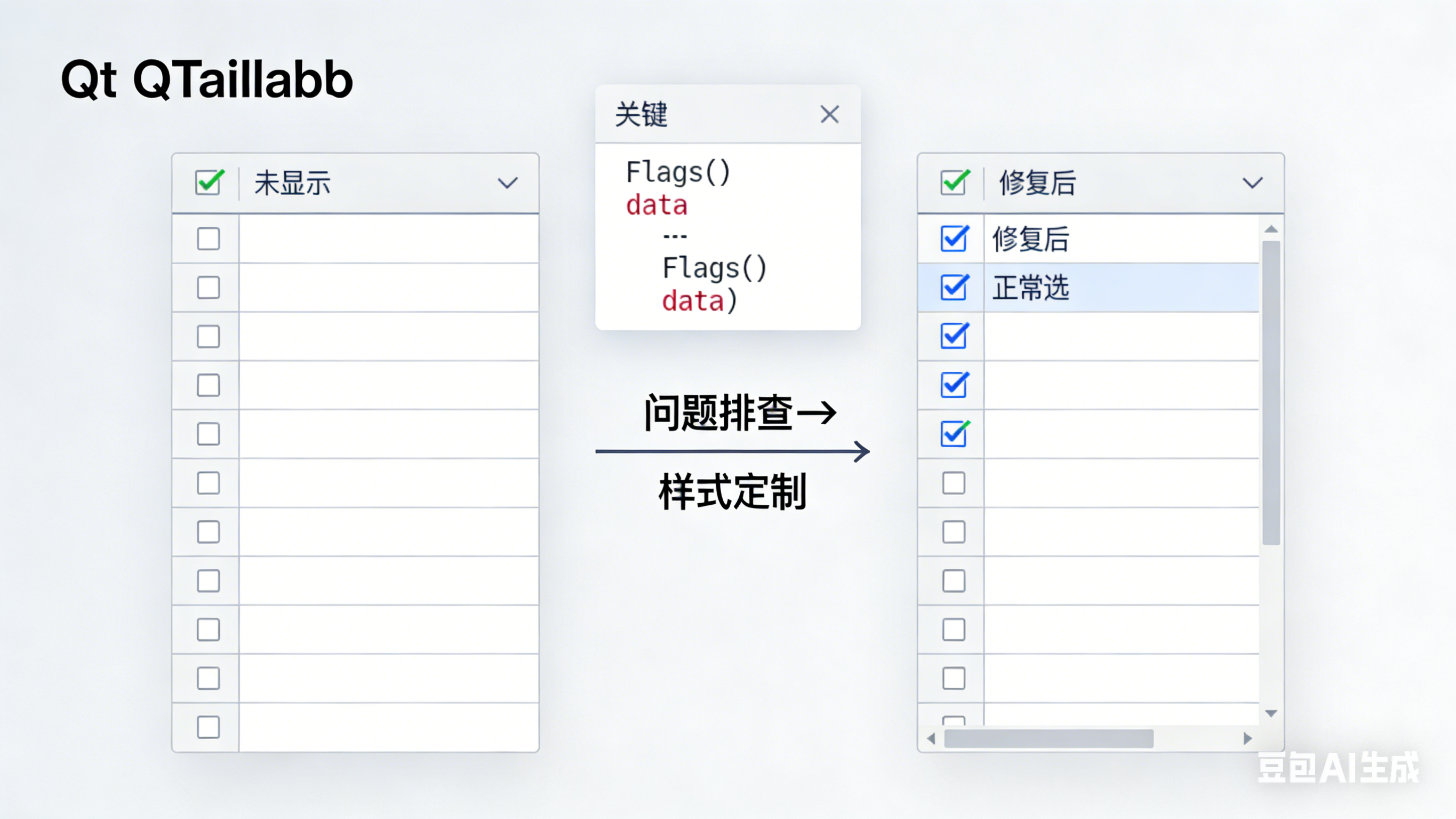
Task: Click the horizontal scrollbar thumb
Action: [1049, 738]
